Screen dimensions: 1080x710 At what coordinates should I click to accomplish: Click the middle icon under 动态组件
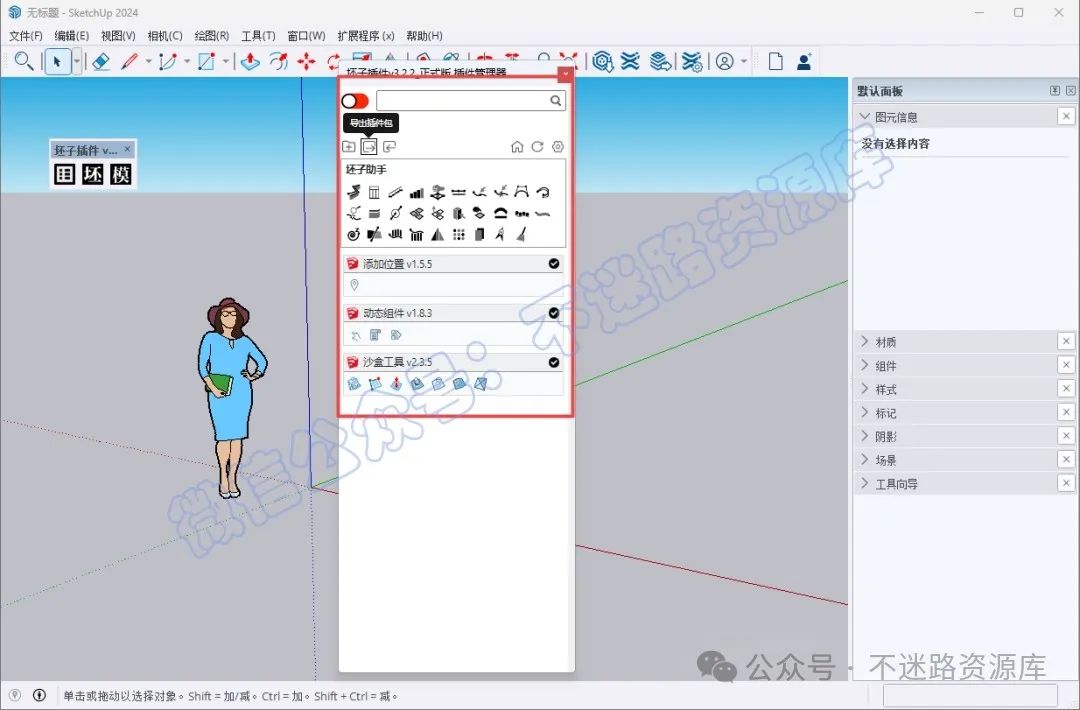(375, 335)
